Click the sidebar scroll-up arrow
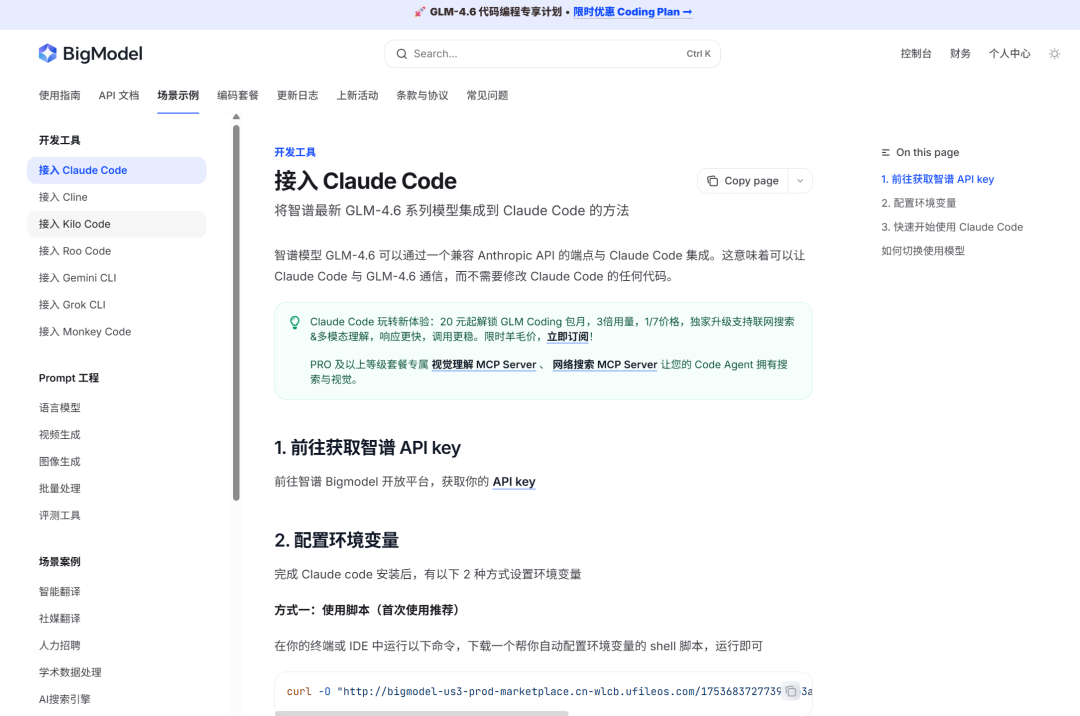 (x=236, y=117)
